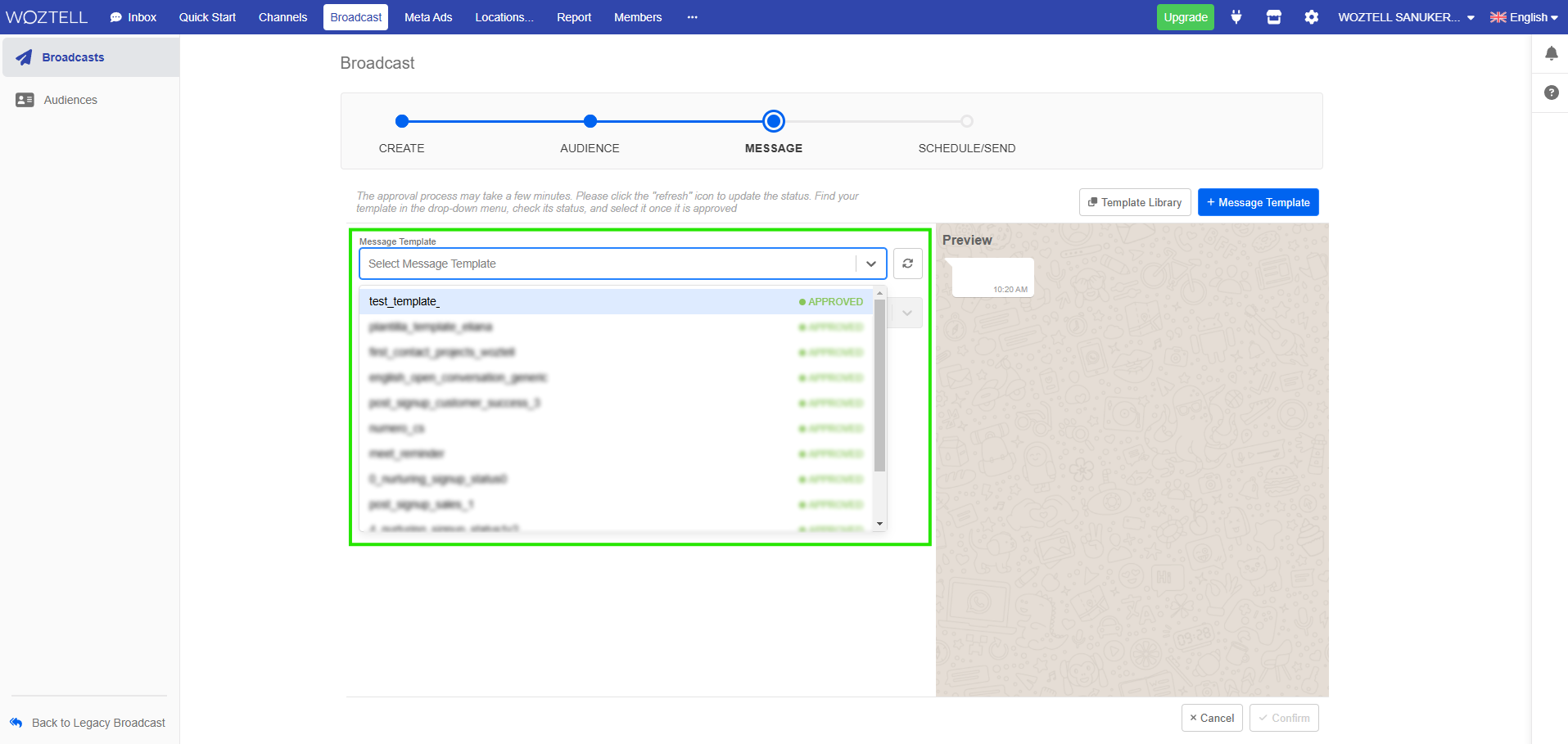Open the notifications bell
The width and height of the screenshot is (1568, 744).
[x=1552, y=53]
